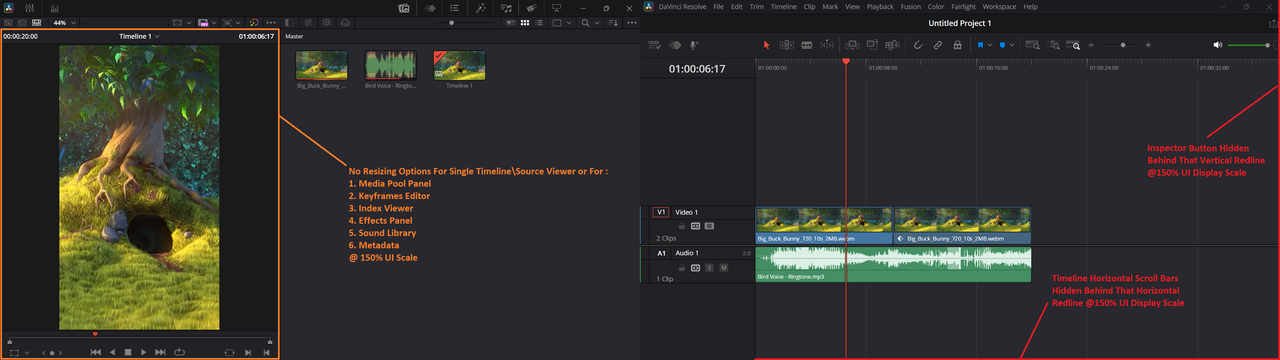Click the speaker mute icon
The width and height of the screenshot is (1280, 360).
[x=1217, y=45]
